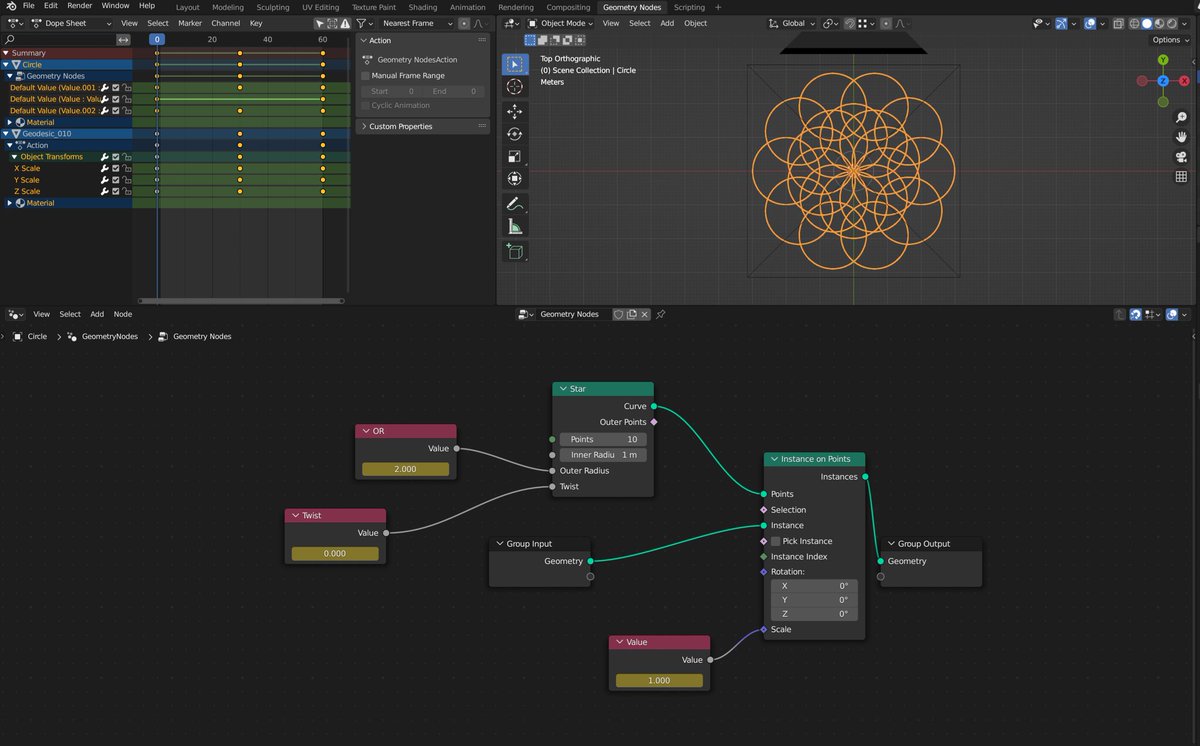Click the Blender logo icon

tap(9, 6)
